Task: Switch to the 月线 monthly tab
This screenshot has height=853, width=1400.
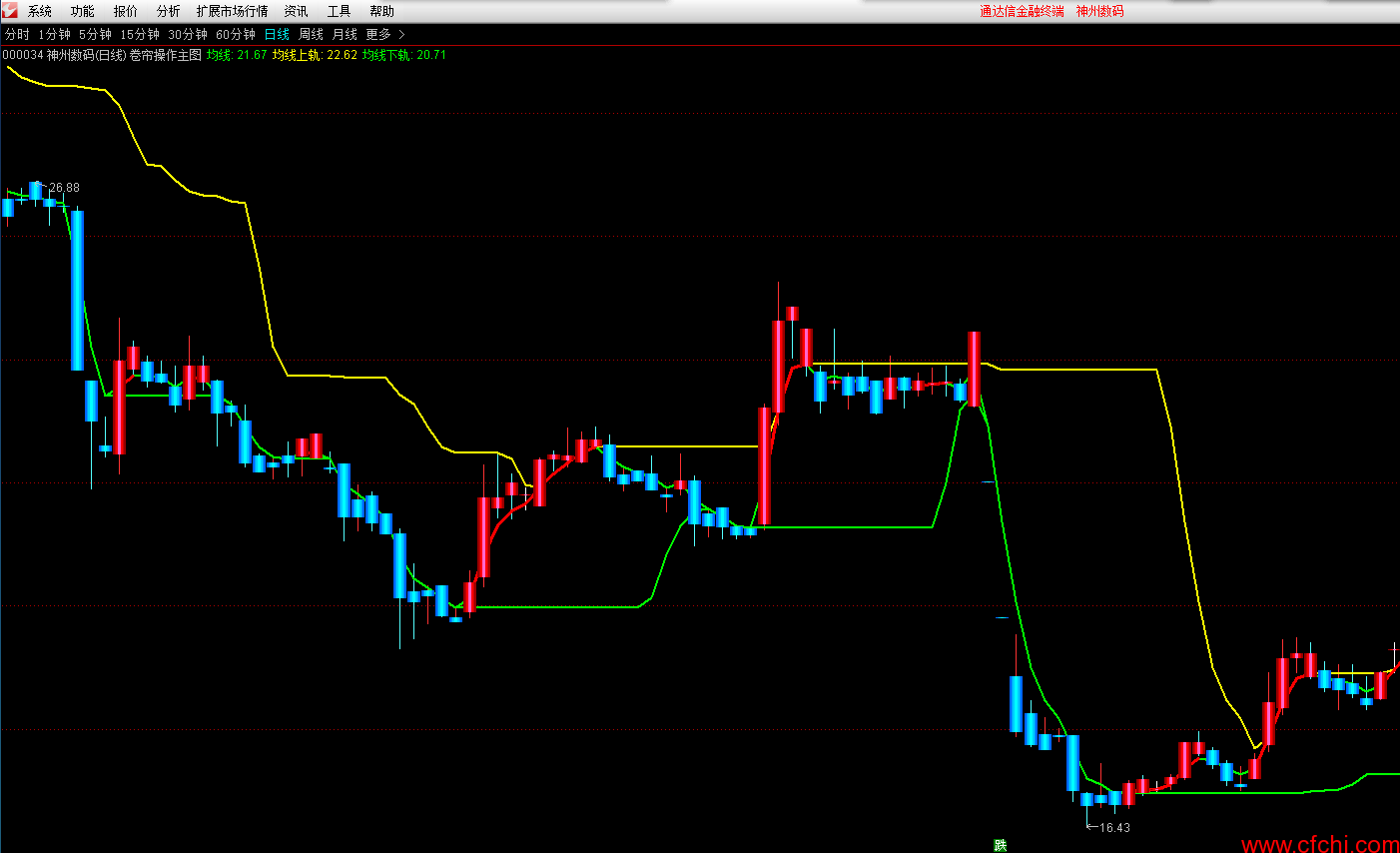Action: point(345,34)
